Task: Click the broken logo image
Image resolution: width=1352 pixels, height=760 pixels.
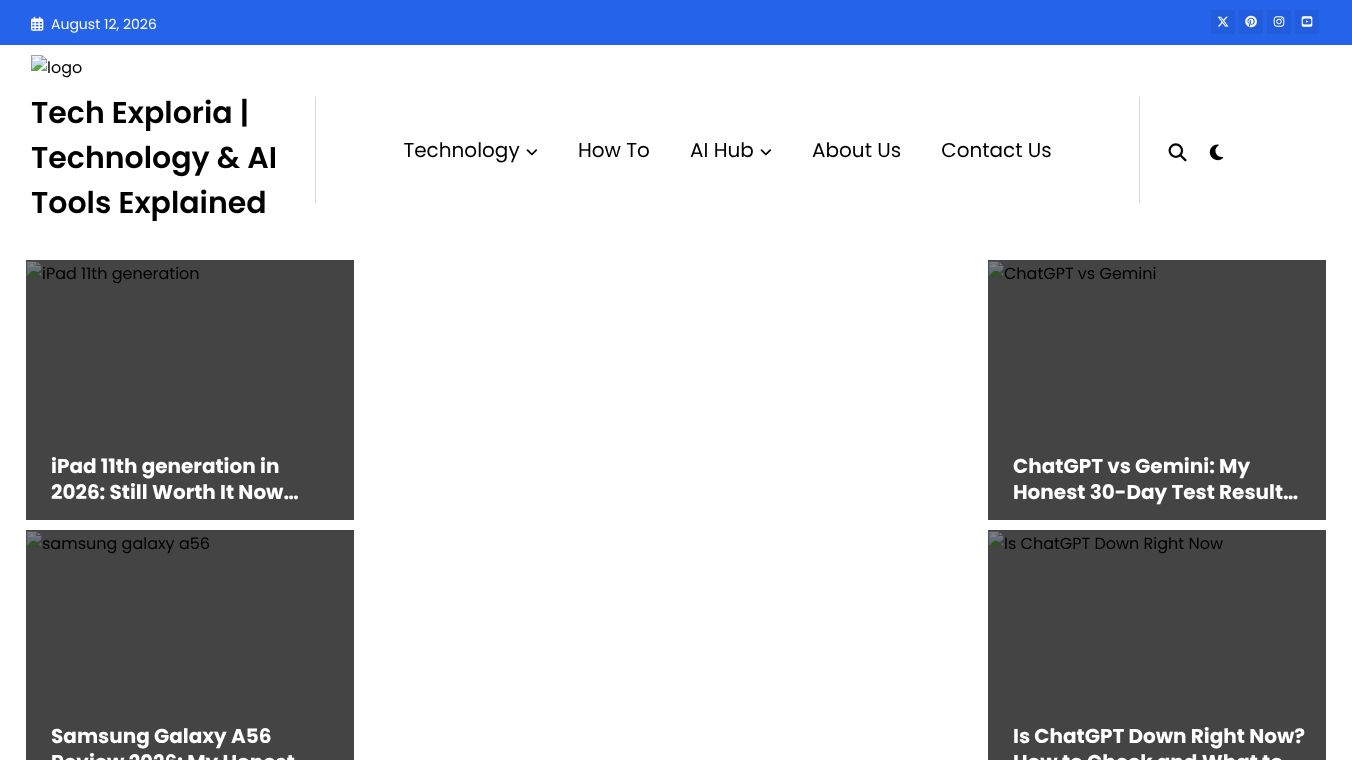Action: pos(57,67)
